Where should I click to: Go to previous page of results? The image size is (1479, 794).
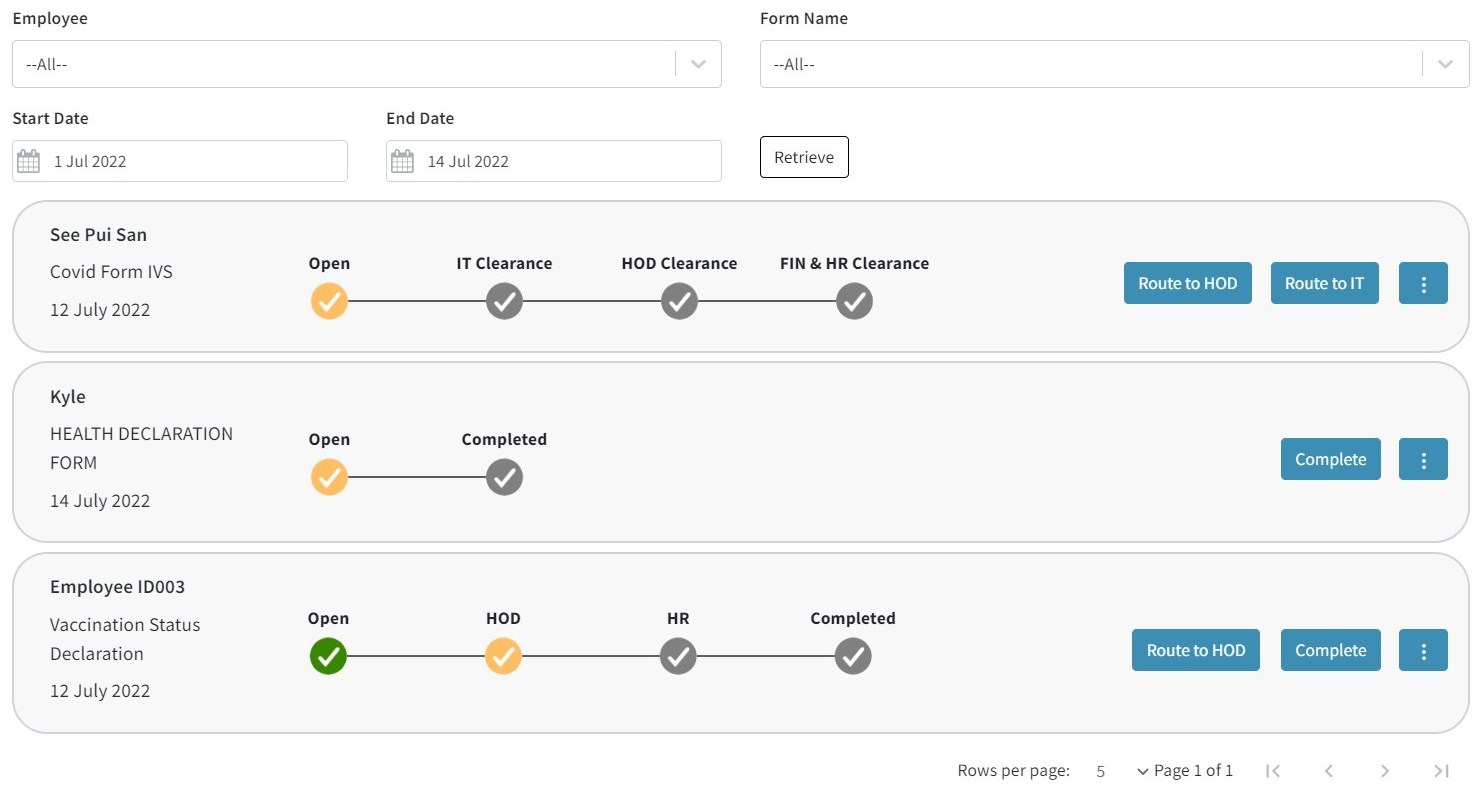click(x=1329, y=770)
